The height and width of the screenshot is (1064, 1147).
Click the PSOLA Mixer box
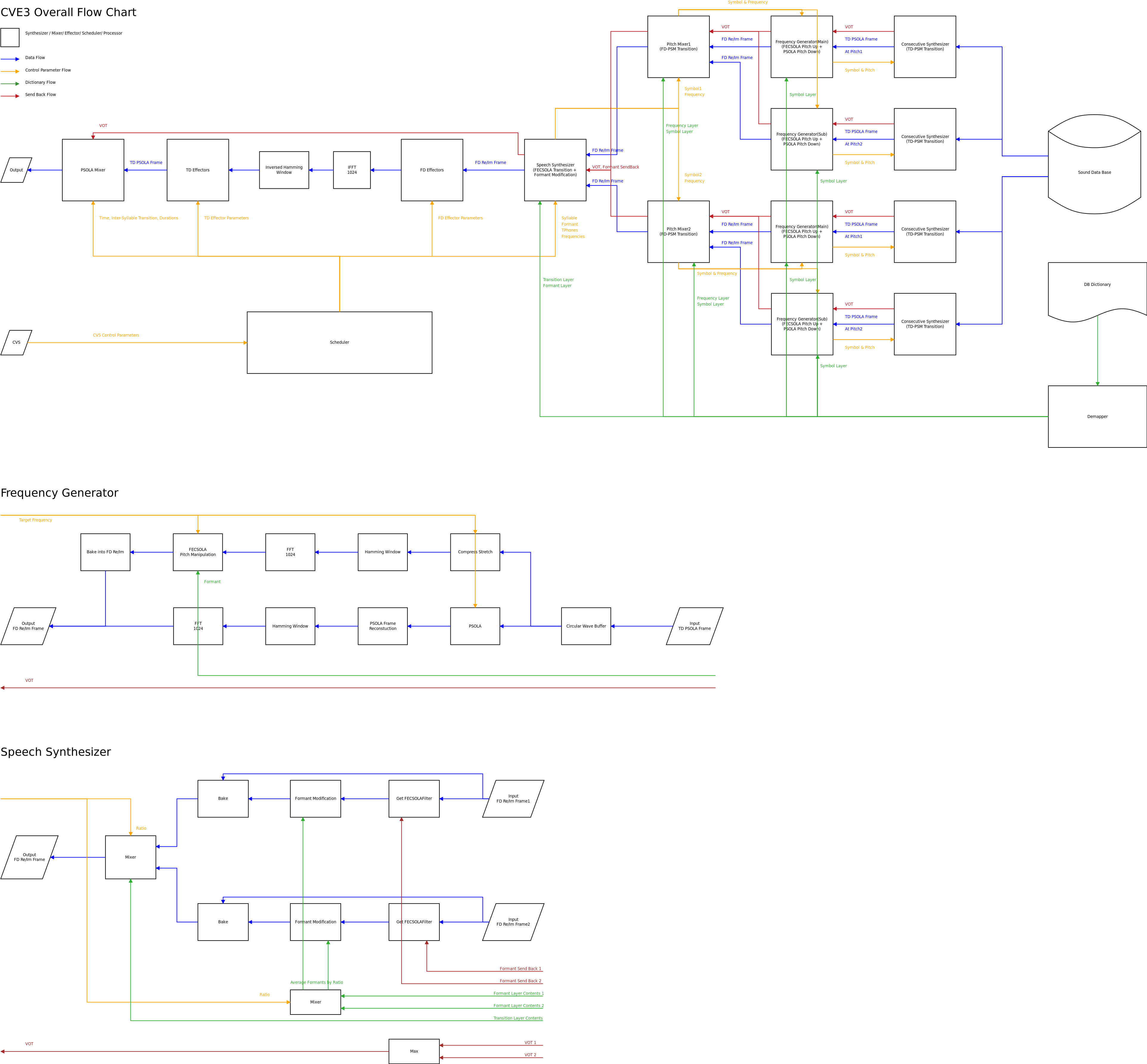pyautogui.click(x=93, y=170)
